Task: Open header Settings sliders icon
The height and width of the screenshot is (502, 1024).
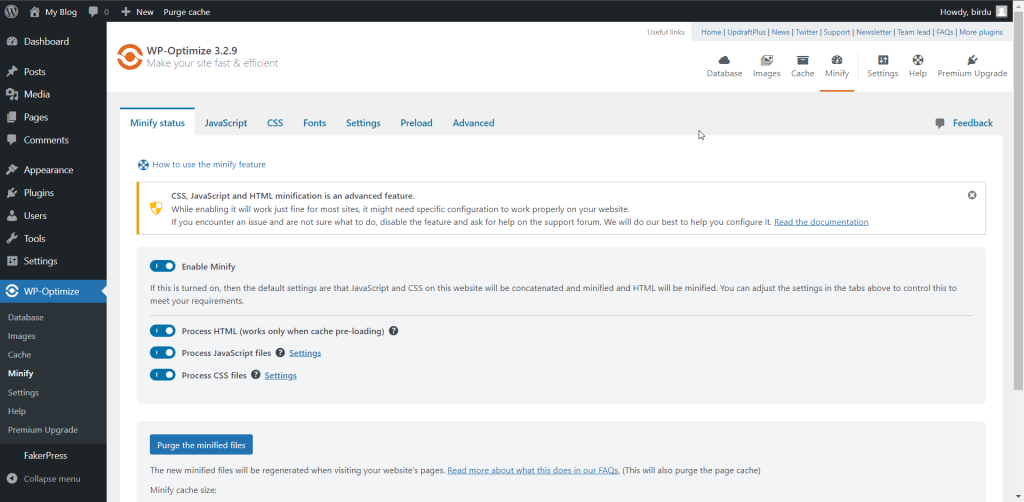Action: pyautogui.click(x=883, y=60)
